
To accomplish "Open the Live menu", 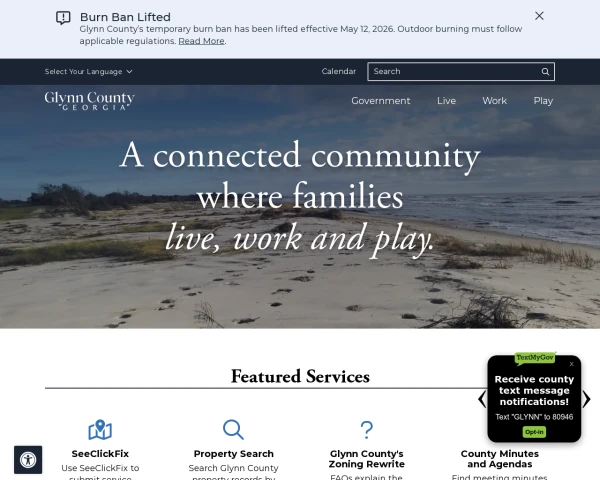I will [446, 101].
